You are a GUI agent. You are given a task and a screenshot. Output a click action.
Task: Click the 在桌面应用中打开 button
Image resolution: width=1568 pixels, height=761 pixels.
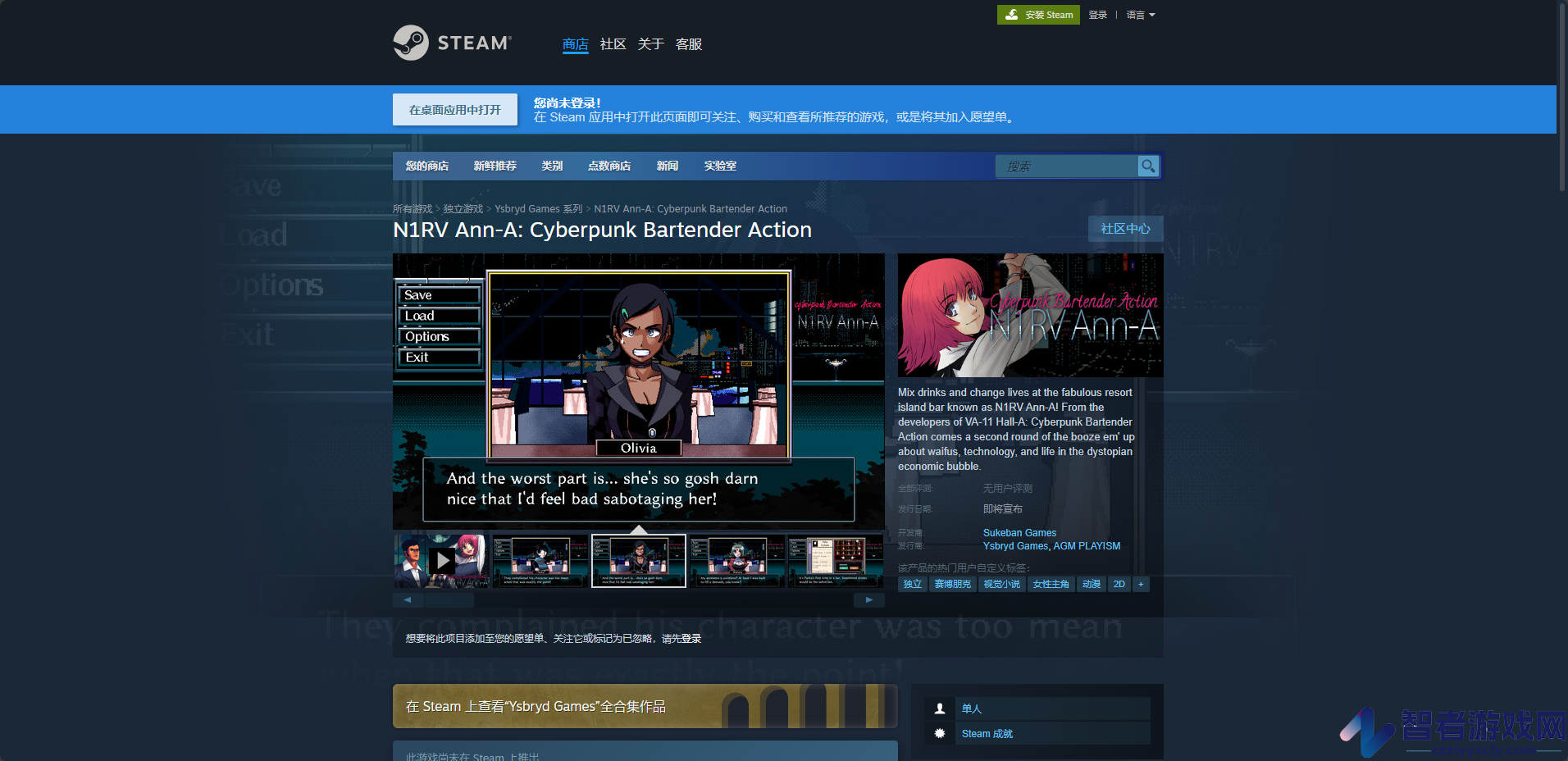(455, 109)
